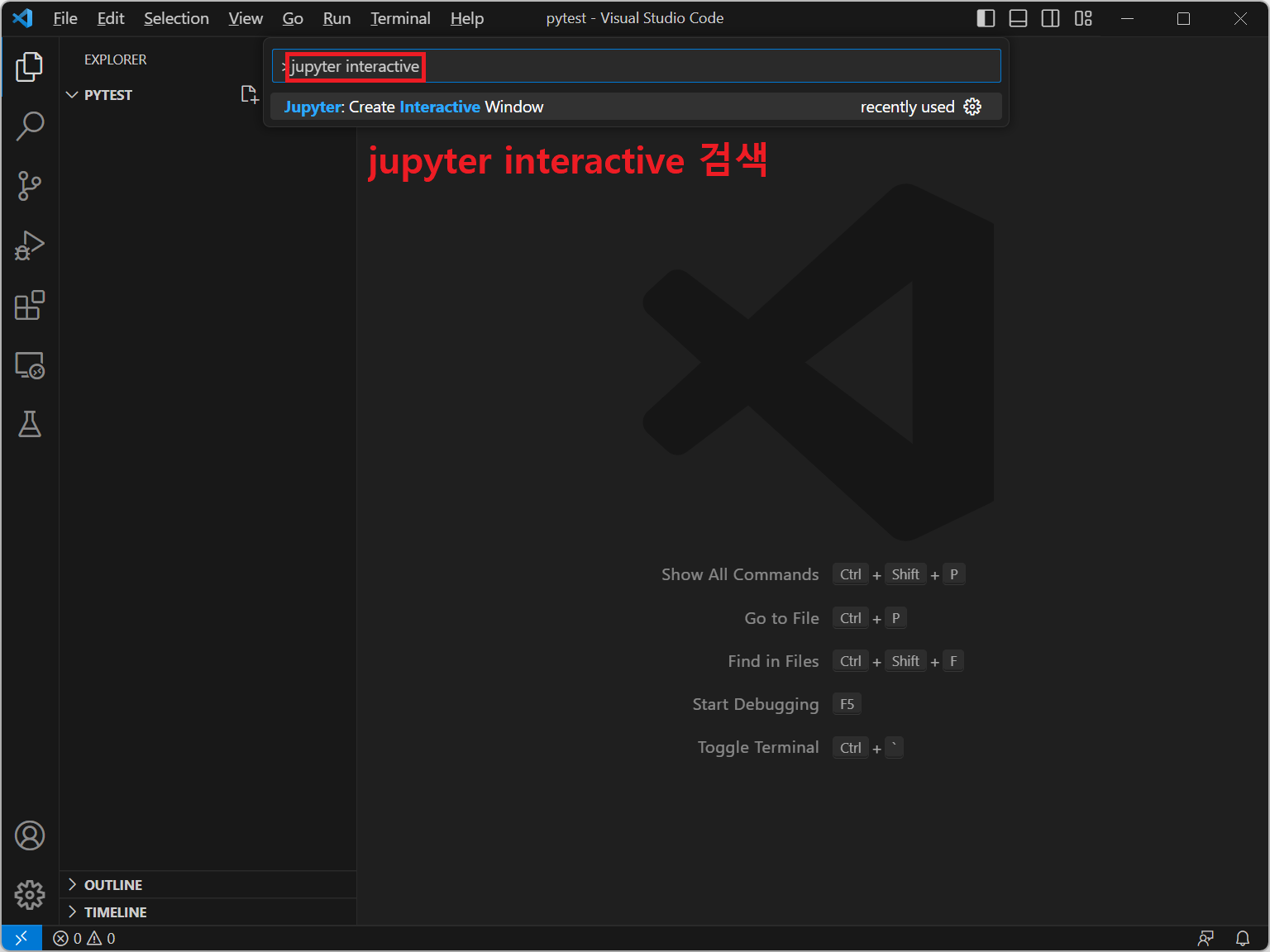Open the Extensions view
The width and height of the screenshot is (1270, 952).
point(30,305)
